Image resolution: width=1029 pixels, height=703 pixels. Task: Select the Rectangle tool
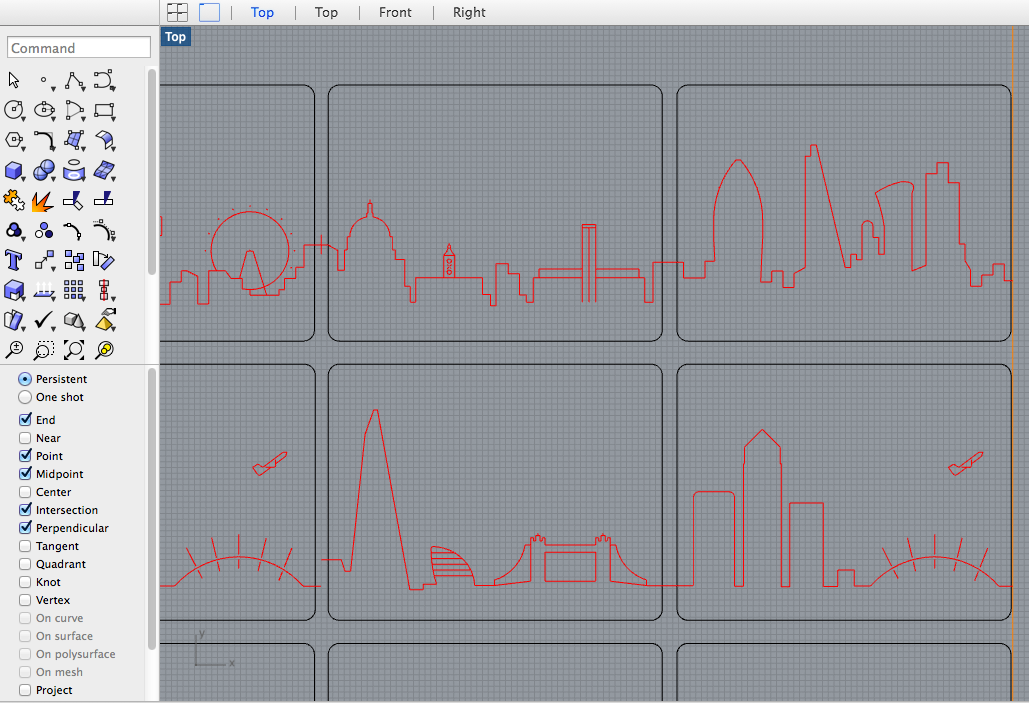pos(104,110)
